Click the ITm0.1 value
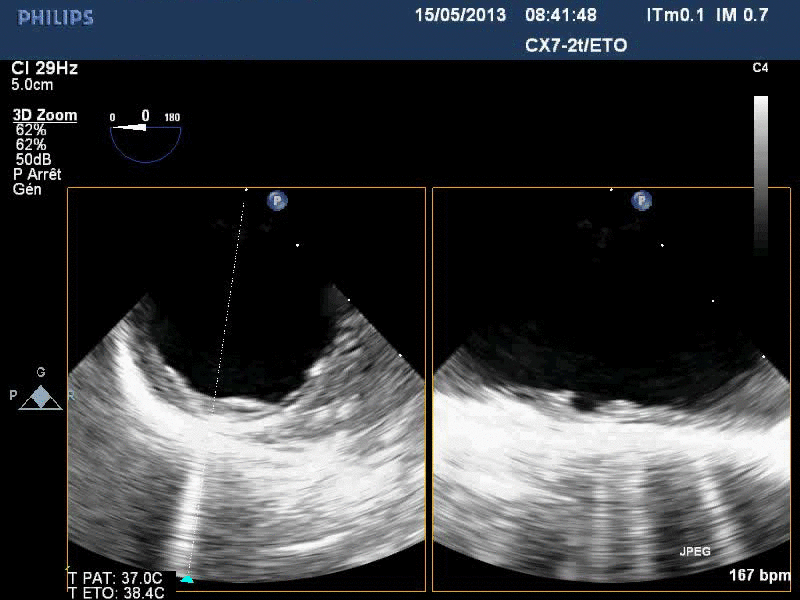 click(x=675, y=15)
